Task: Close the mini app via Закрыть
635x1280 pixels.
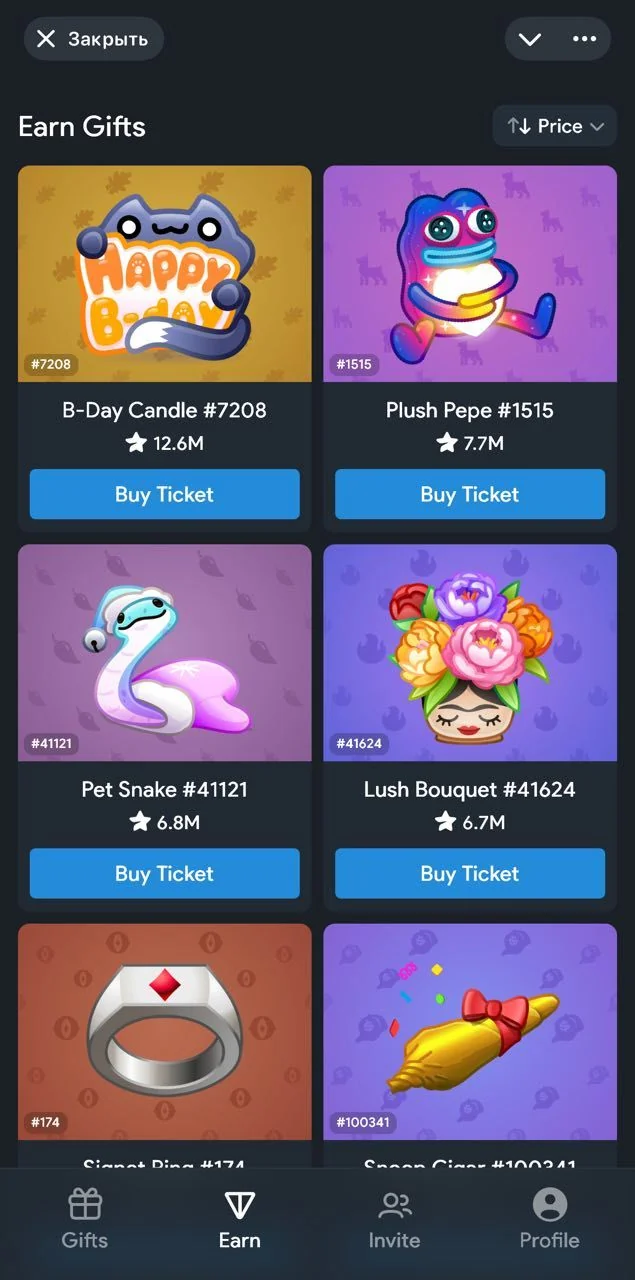Action: [94, 39]
